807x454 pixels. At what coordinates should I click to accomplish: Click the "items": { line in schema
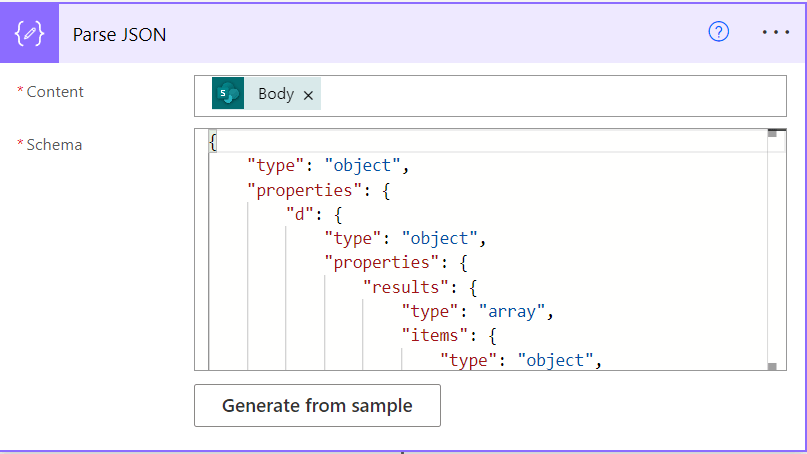pos(449,336)
